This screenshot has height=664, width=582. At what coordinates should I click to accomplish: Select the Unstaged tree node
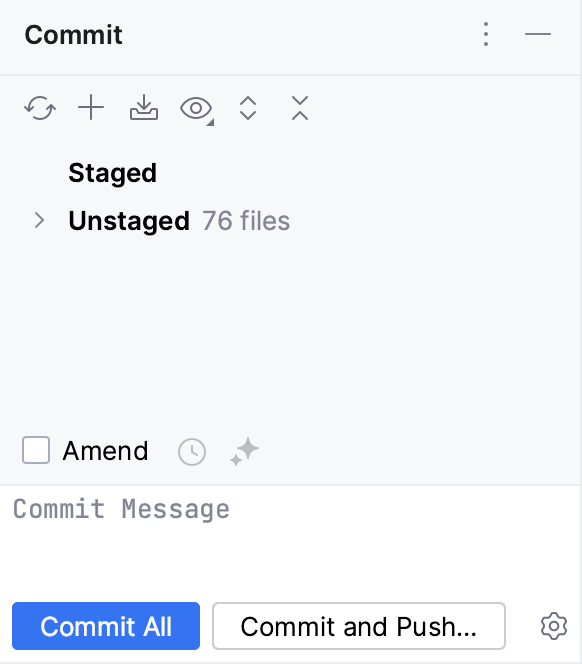point(129,221)
